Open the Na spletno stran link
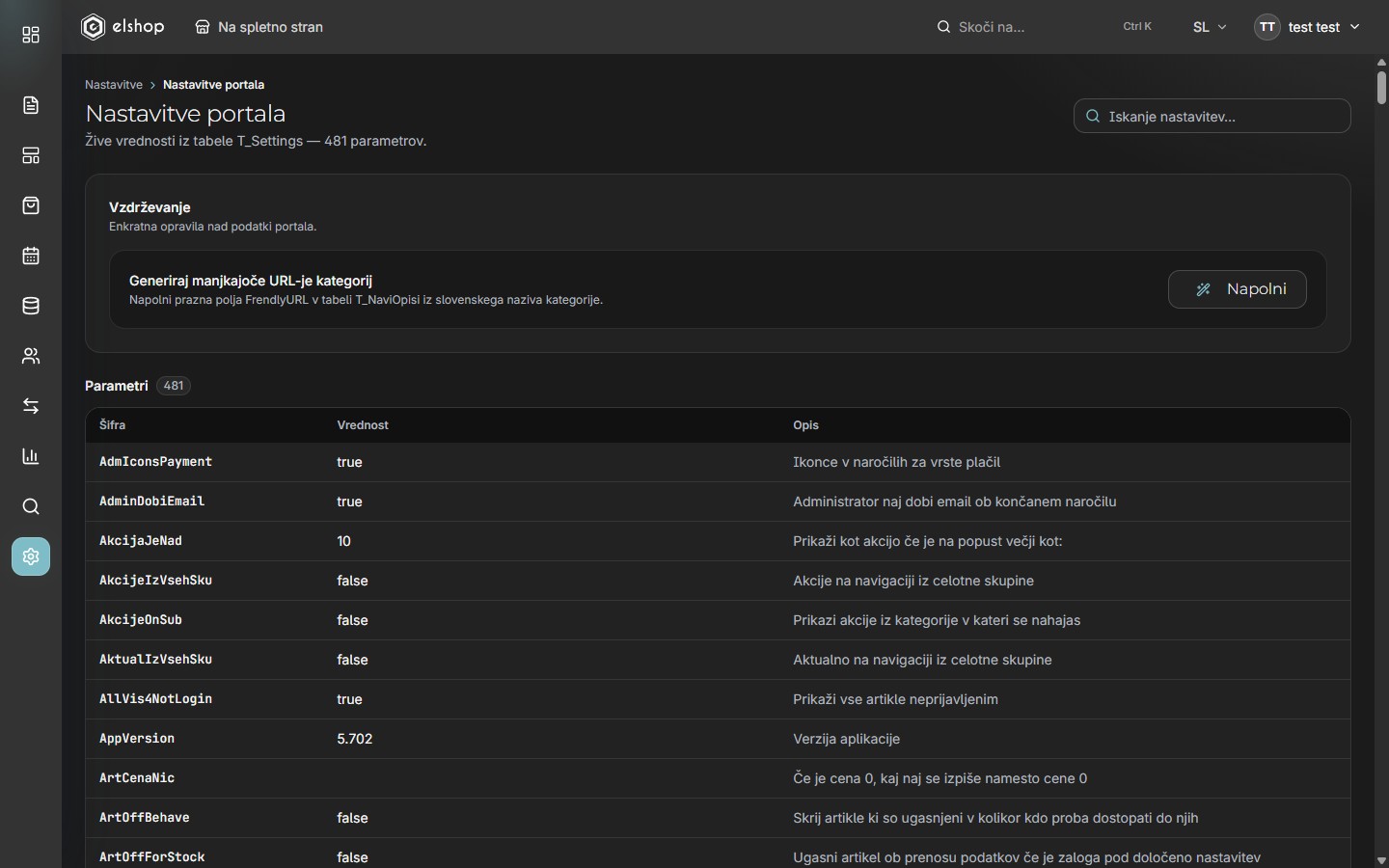The image size is (1389, 868). 259,27
